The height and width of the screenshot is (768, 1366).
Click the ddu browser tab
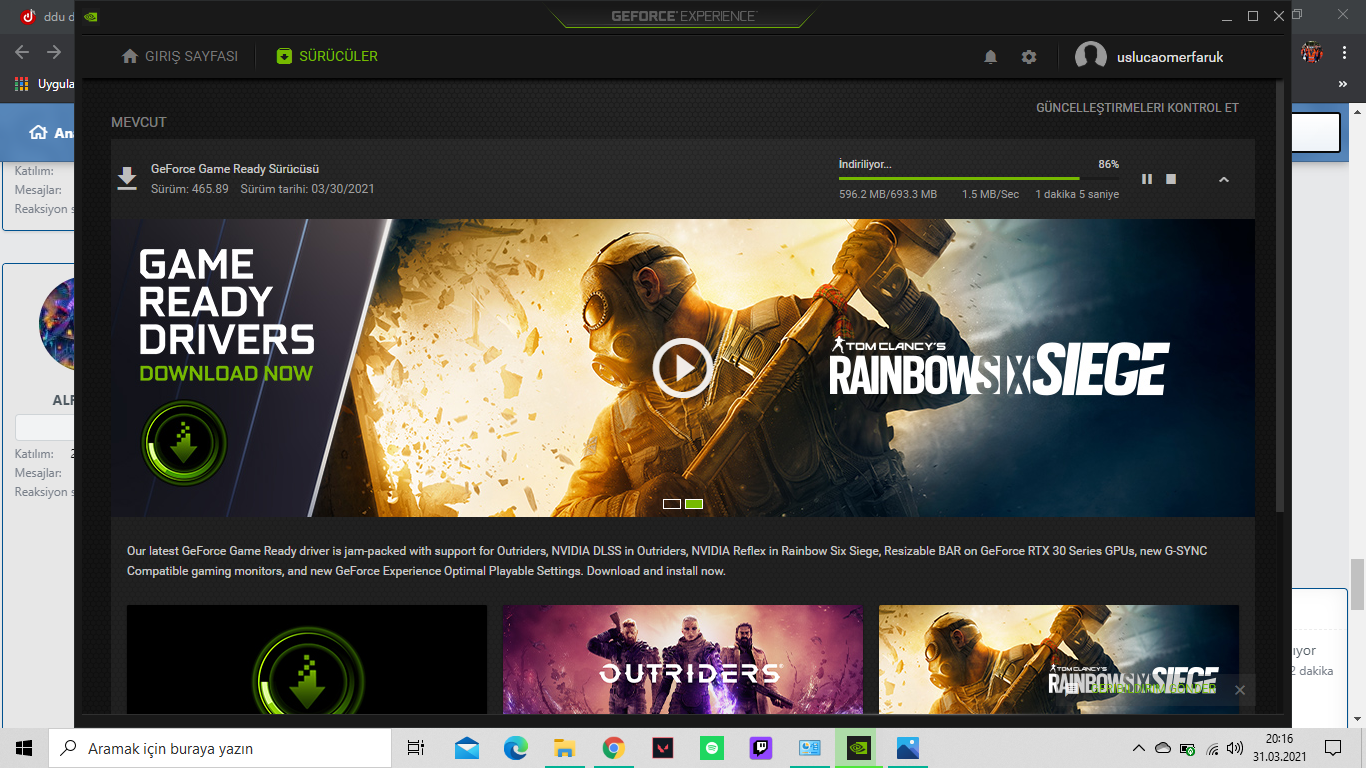(45, 16)
